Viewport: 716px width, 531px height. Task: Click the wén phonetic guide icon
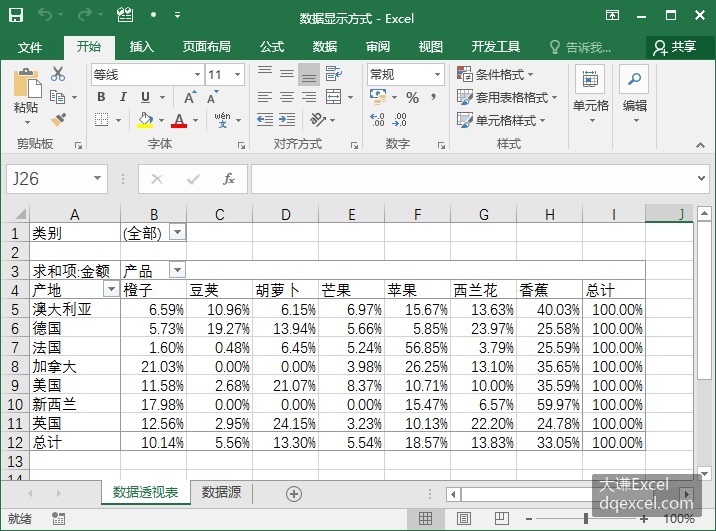point(222,120)
